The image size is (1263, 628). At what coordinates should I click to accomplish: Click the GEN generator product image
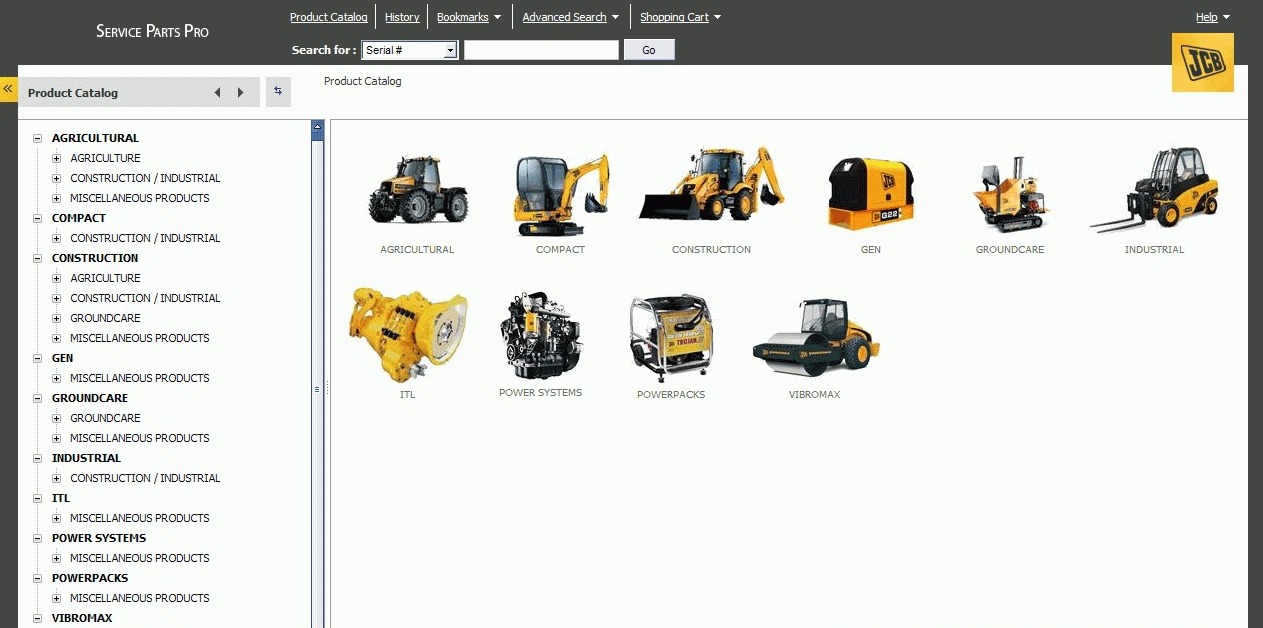click(870, 194)
